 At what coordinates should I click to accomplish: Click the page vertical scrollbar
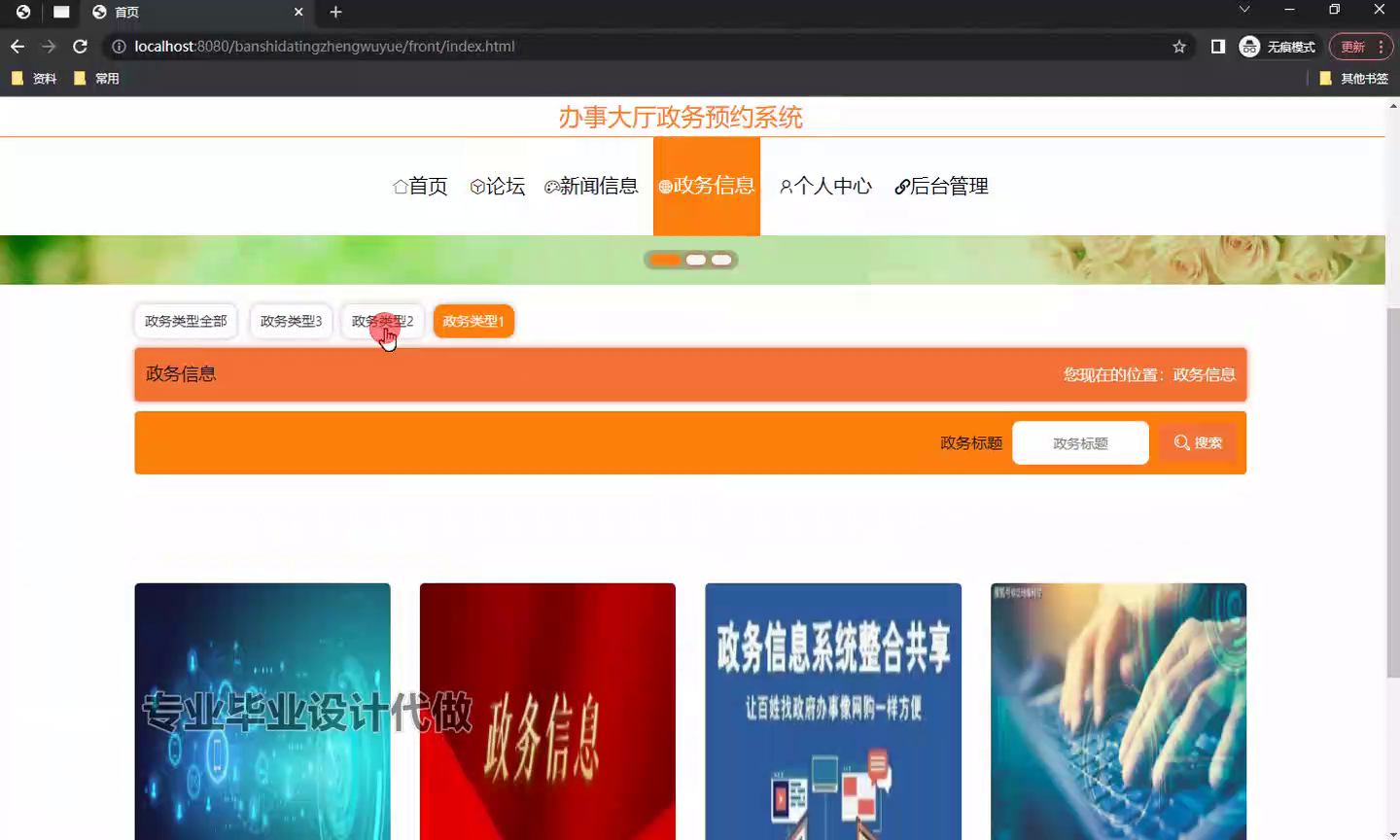tap(1393, 492)
